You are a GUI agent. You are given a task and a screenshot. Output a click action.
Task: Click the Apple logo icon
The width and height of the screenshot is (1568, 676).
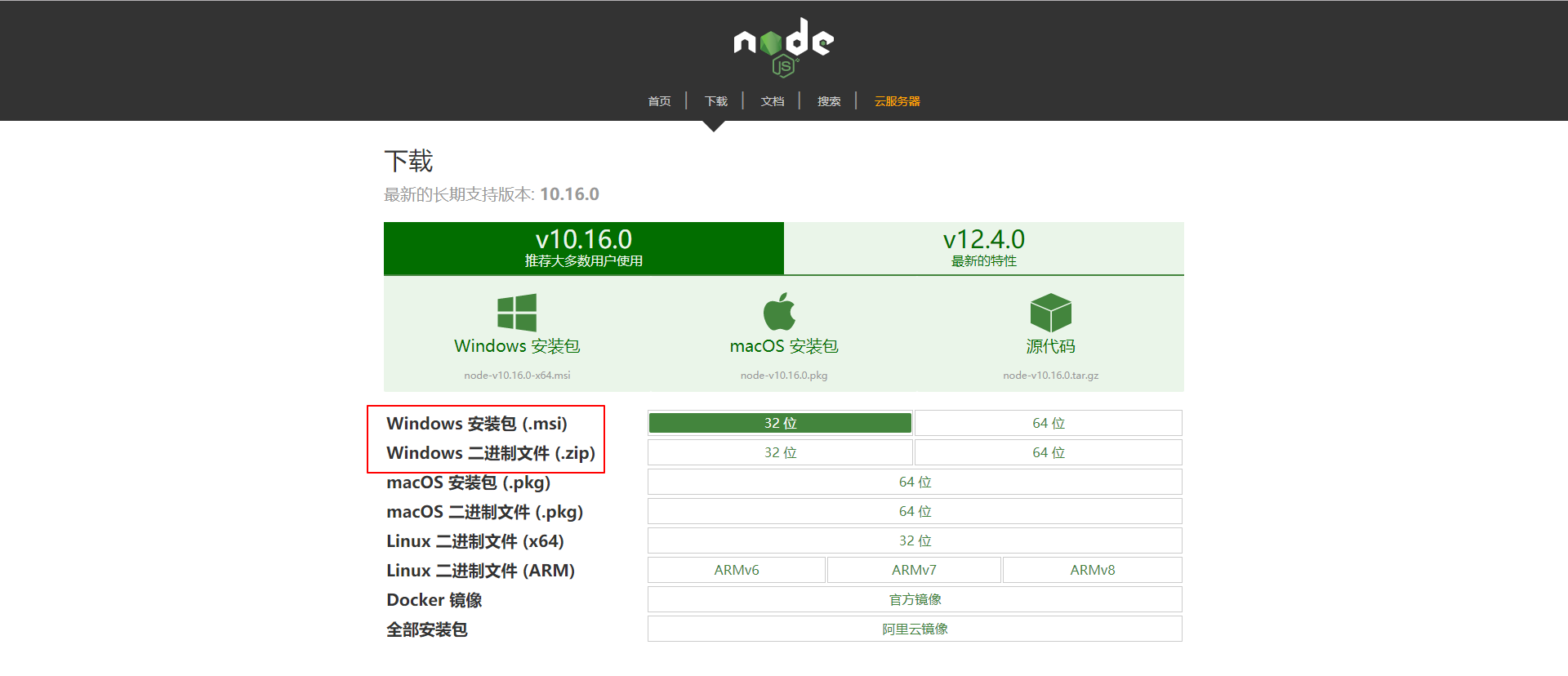click(779, 312)
